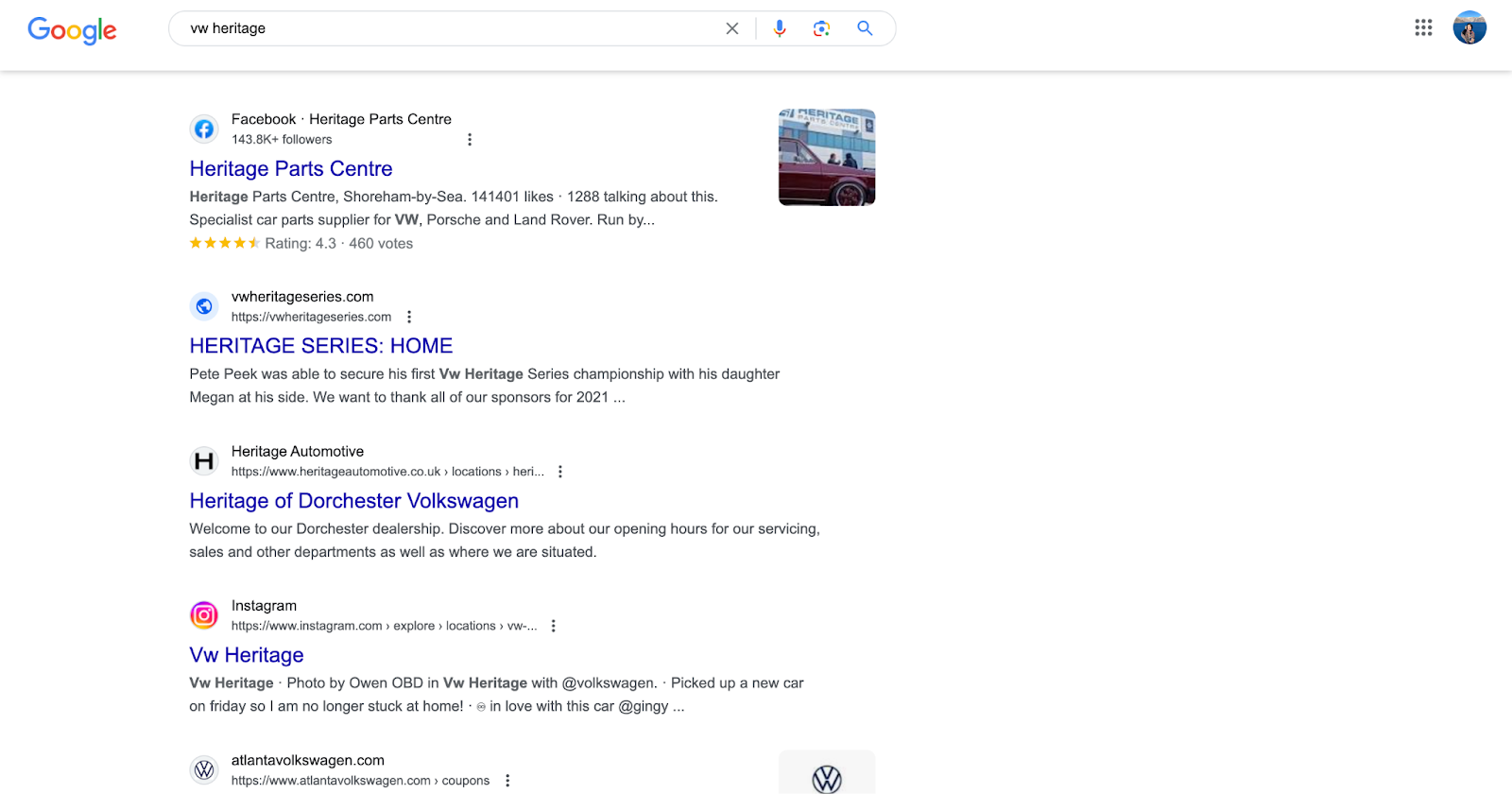The width and height of the screenshot is (1512, 794).
Task: Open more options for vwheritageseries.com result
Action: (409, 317)
